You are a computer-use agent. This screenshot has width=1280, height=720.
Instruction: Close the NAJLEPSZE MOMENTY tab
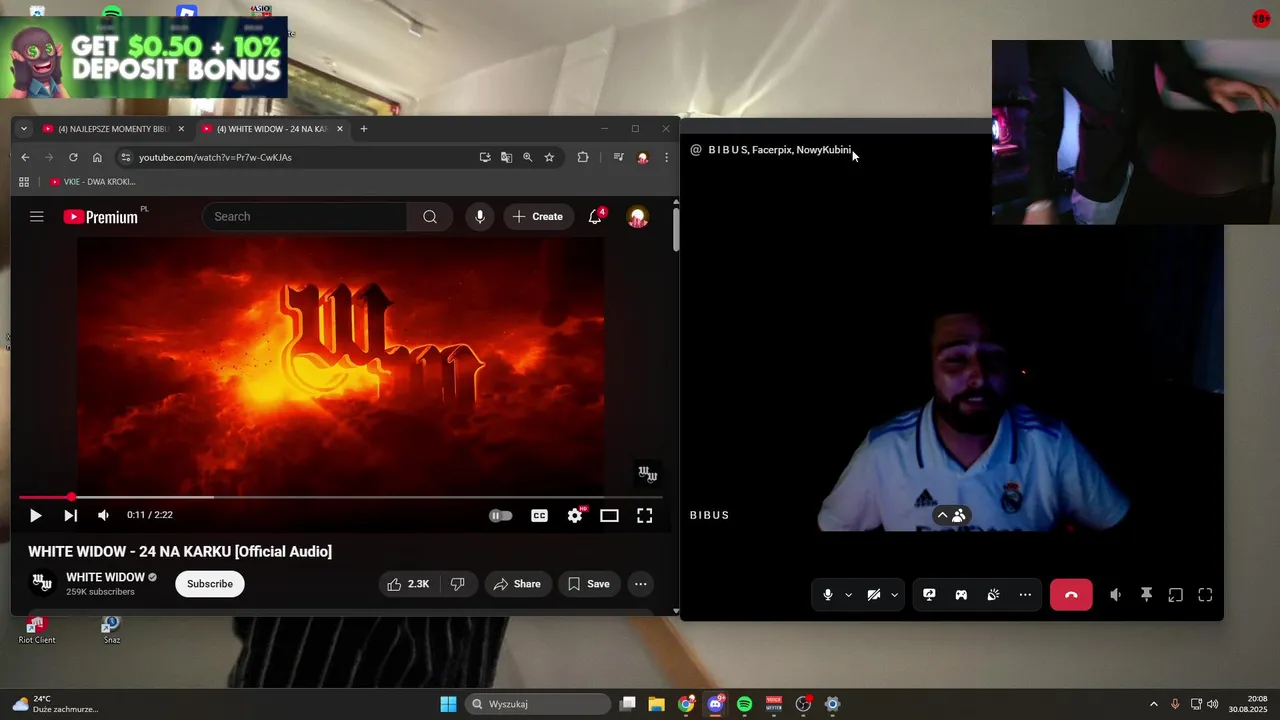coord(181,129)
